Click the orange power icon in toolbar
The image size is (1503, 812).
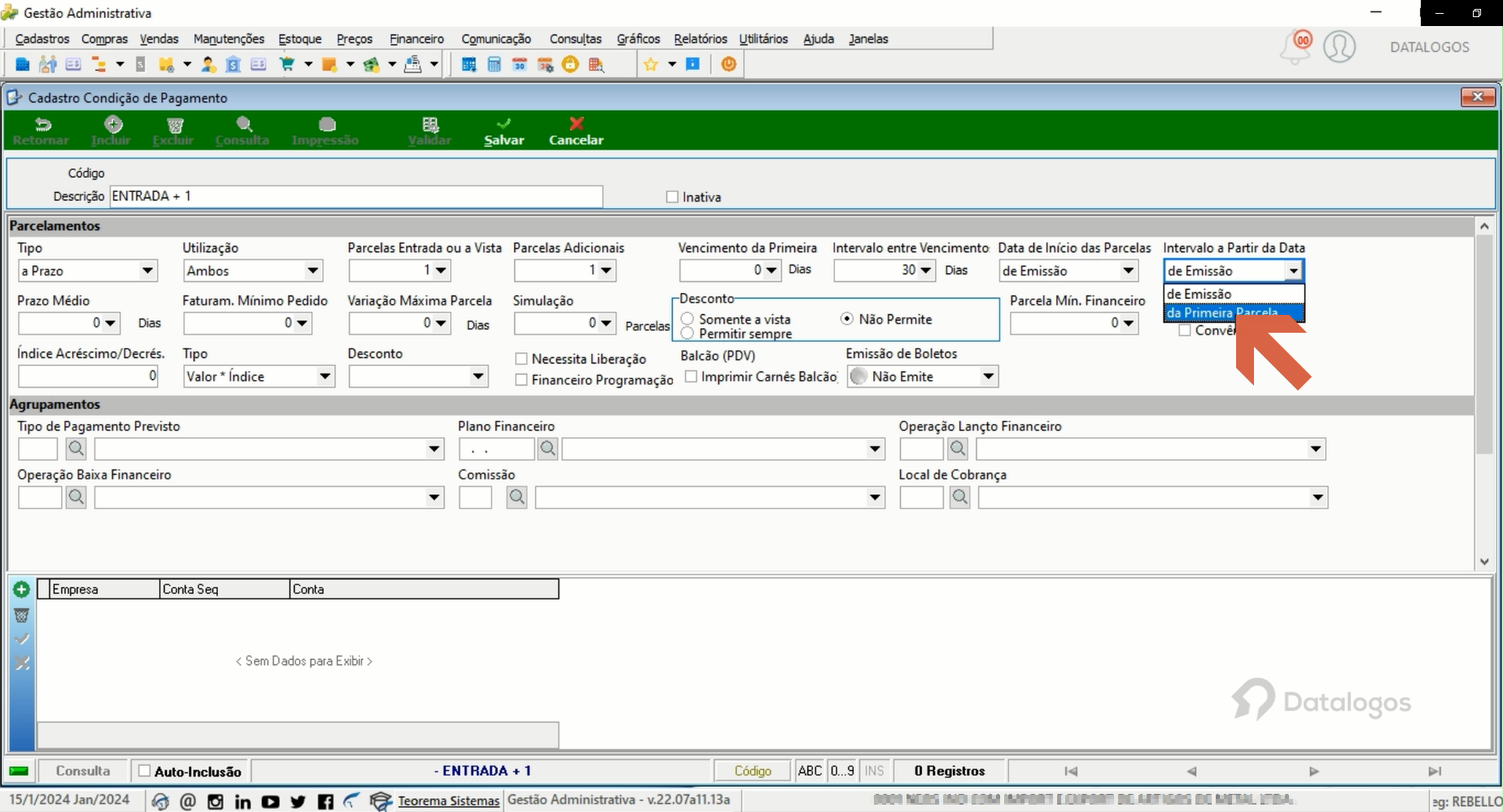point(728,63)
